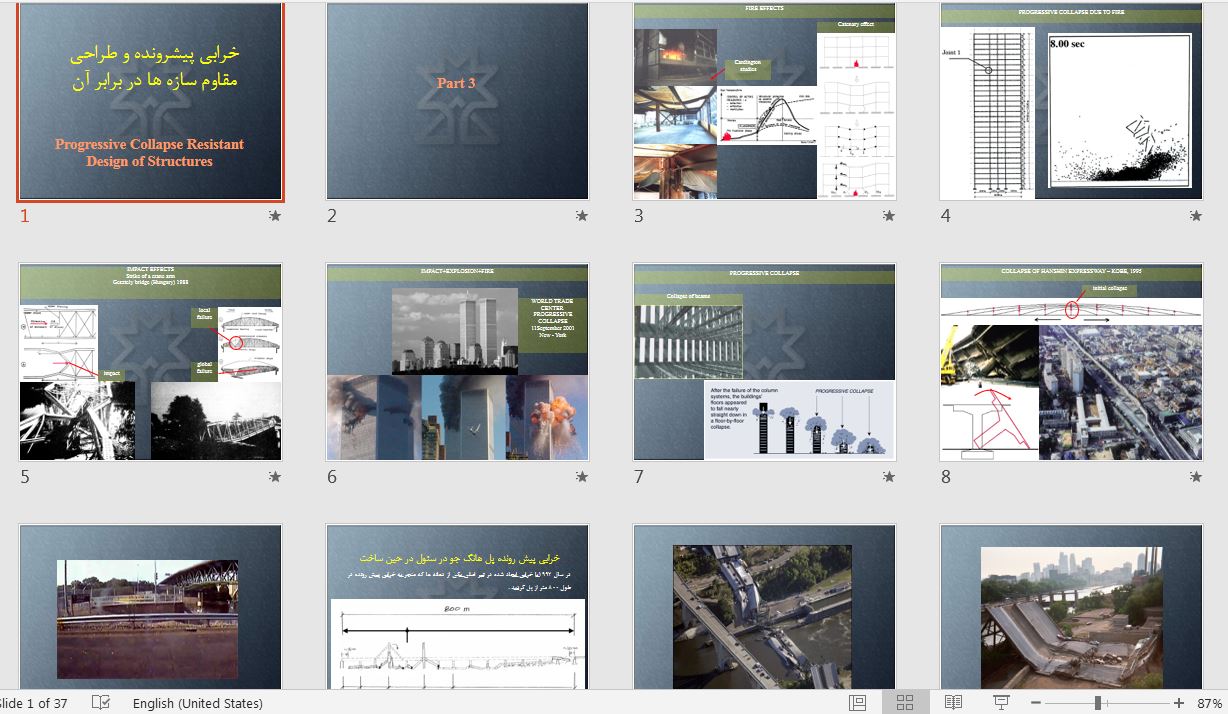Select the Fire Effects slide 3 thumbnail
1228x714 pixels.
click(x=764, y=101)
